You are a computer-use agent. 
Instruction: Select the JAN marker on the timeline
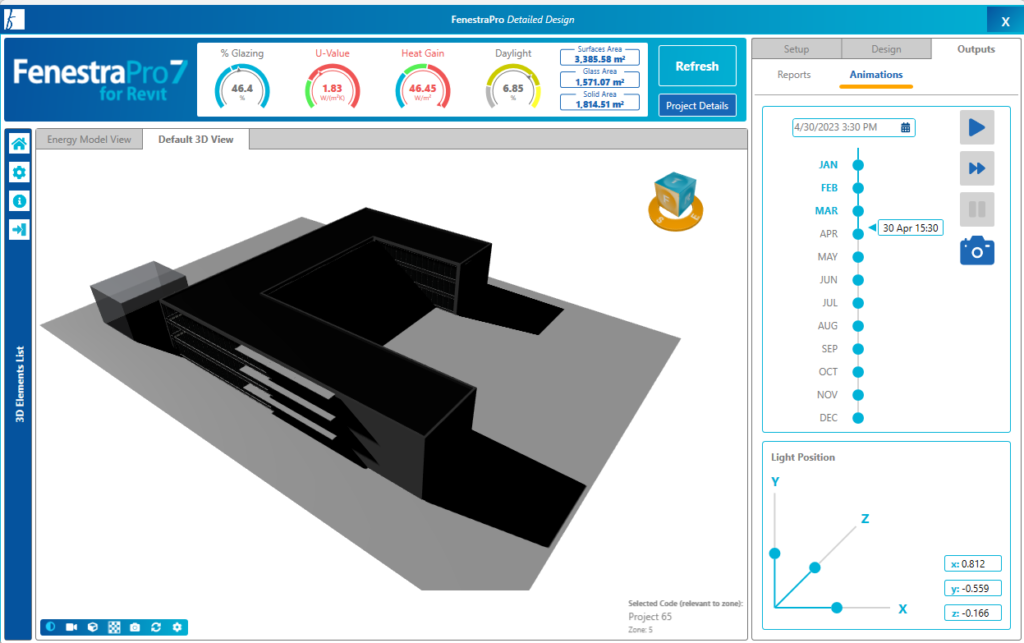click(x=858, y=165)
